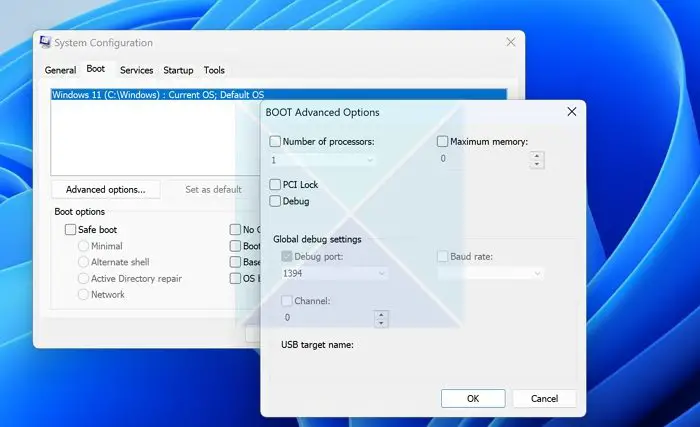
Task: Click the Boot options group label
Action: pyautogui.click(x=79, y=212)
